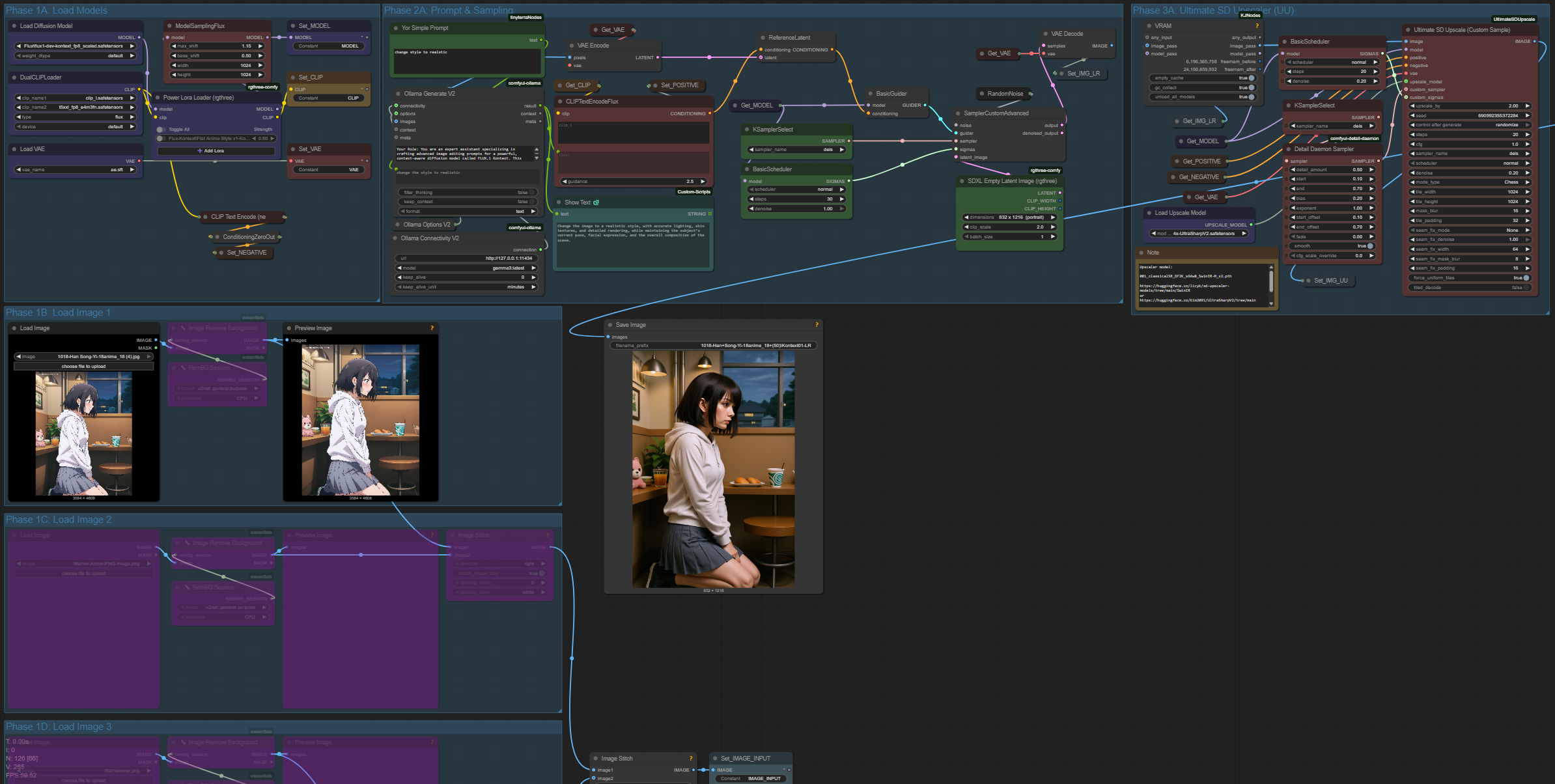Increase guidance value with right arrow
The image size is (1555, 784).
tap(703, 182)
